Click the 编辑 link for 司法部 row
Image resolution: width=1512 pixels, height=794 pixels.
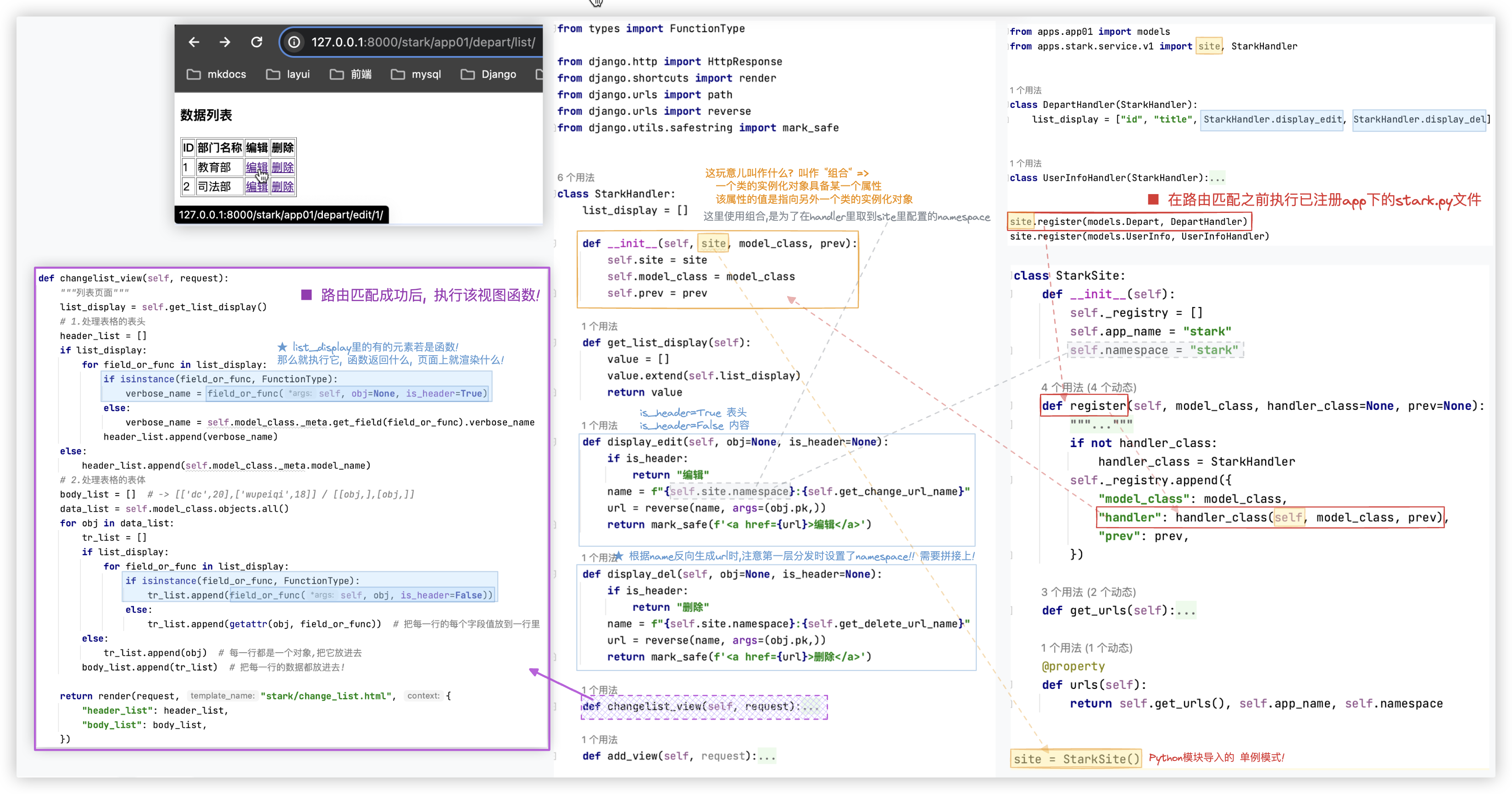tap(256, 187)
